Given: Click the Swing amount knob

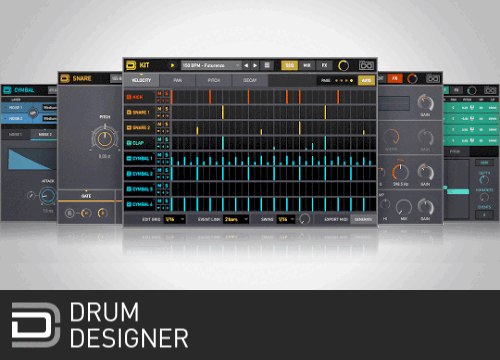Looking at the screenshot, I should pyautogui.click(x=304, y=219).
